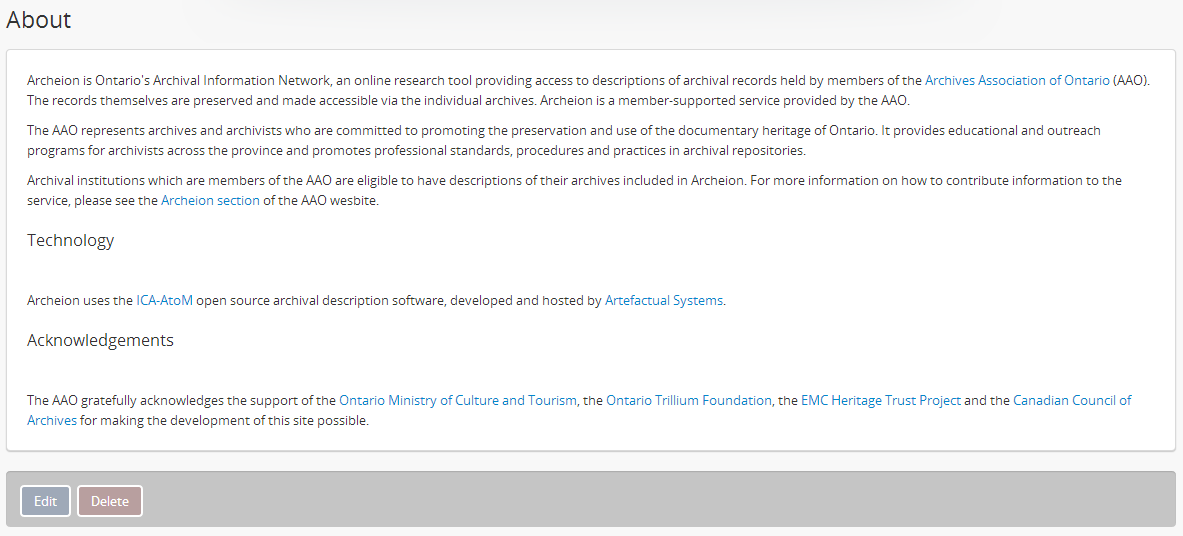Screen dimensions: 1183x536
Task: Visit the Artefactual Systems link
Action: coord(663,301)
